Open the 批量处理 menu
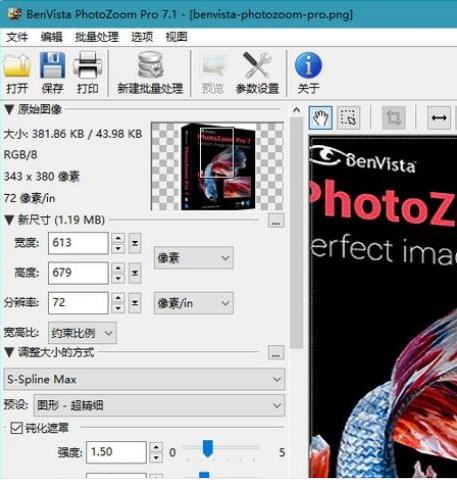 tap(97, 37)
